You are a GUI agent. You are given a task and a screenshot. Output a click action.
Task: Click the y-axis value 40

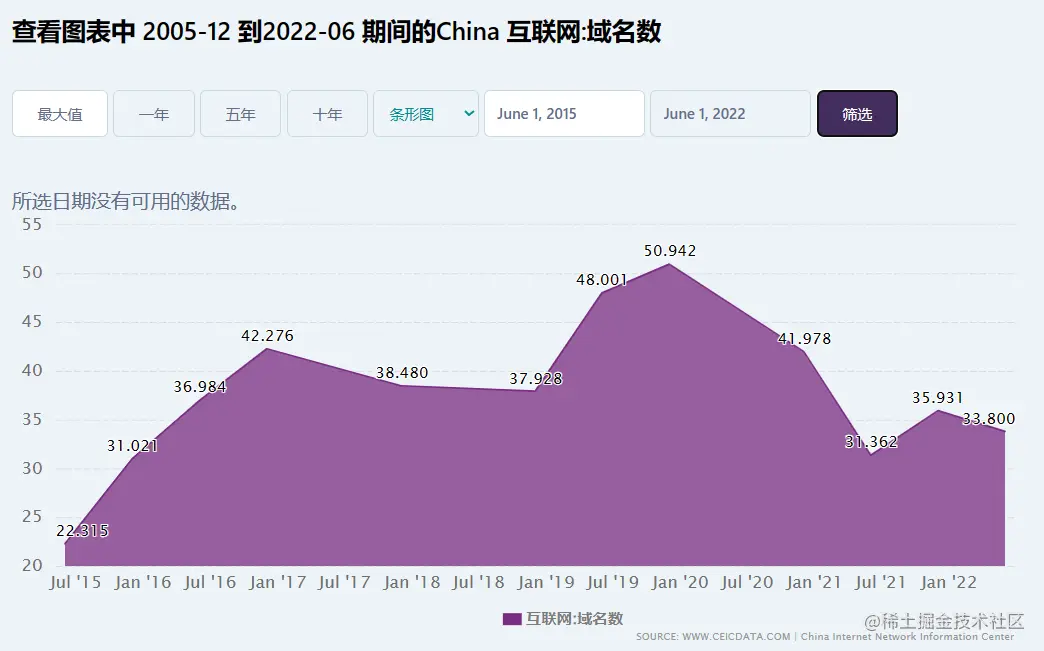point(32,371)
